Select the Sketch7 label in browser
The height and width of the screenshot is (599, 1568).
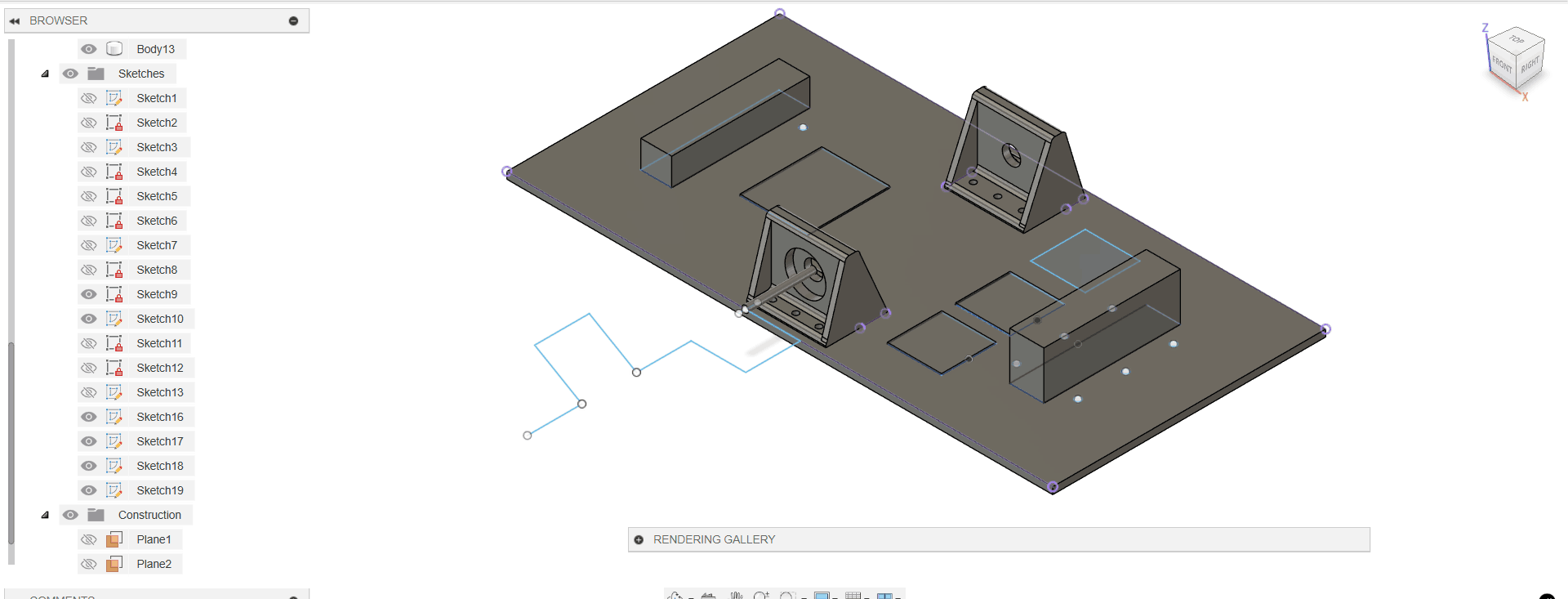pos(157,245)
